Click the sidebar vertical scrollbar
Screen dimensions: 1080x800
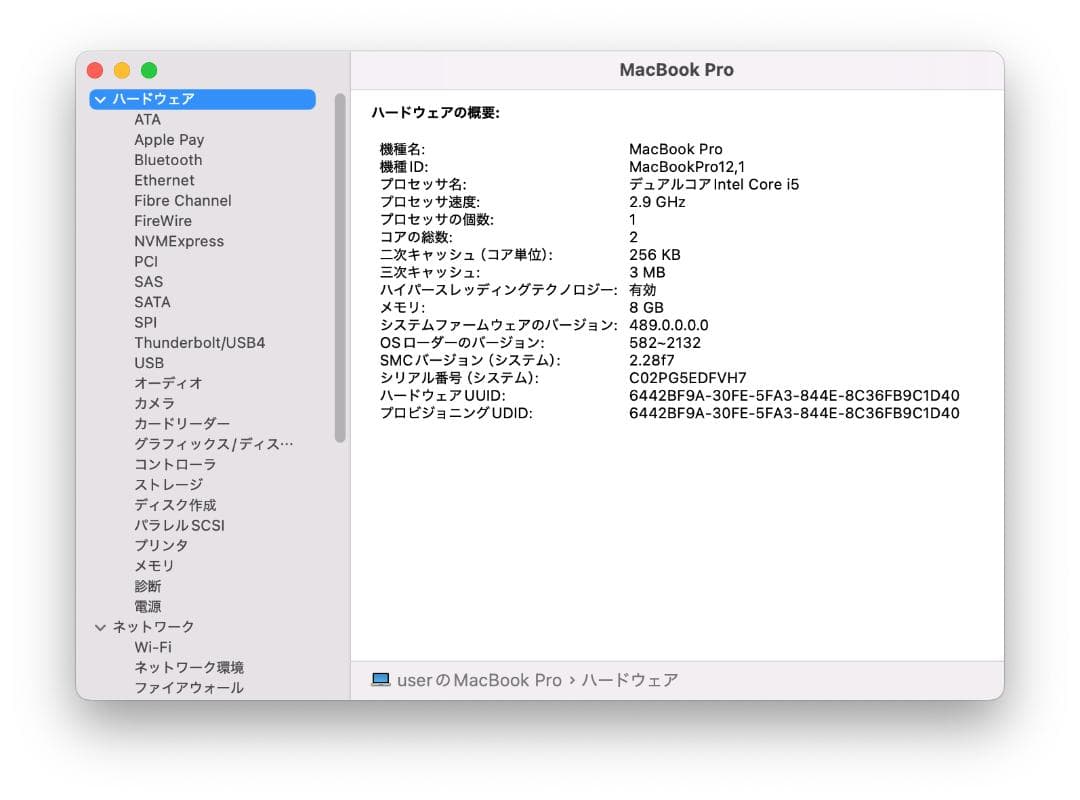pos(340,269)
